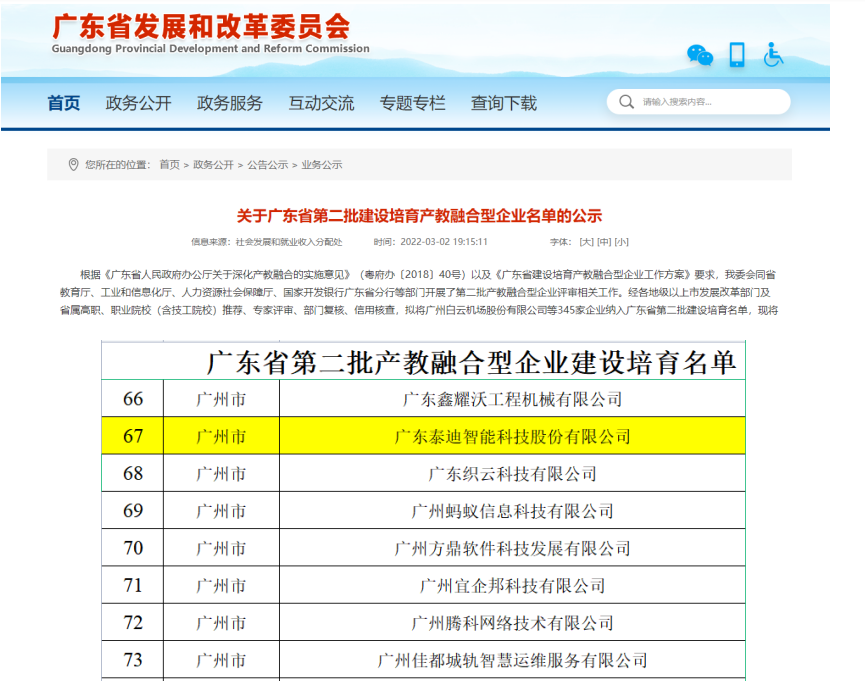Set font size to large [大]
865x681 pixels.
[x=587, y=242]
